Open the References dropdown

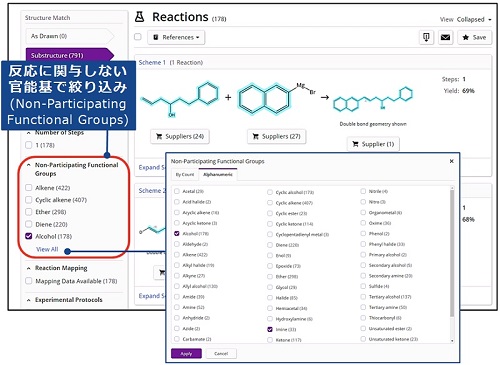point(176,37)
